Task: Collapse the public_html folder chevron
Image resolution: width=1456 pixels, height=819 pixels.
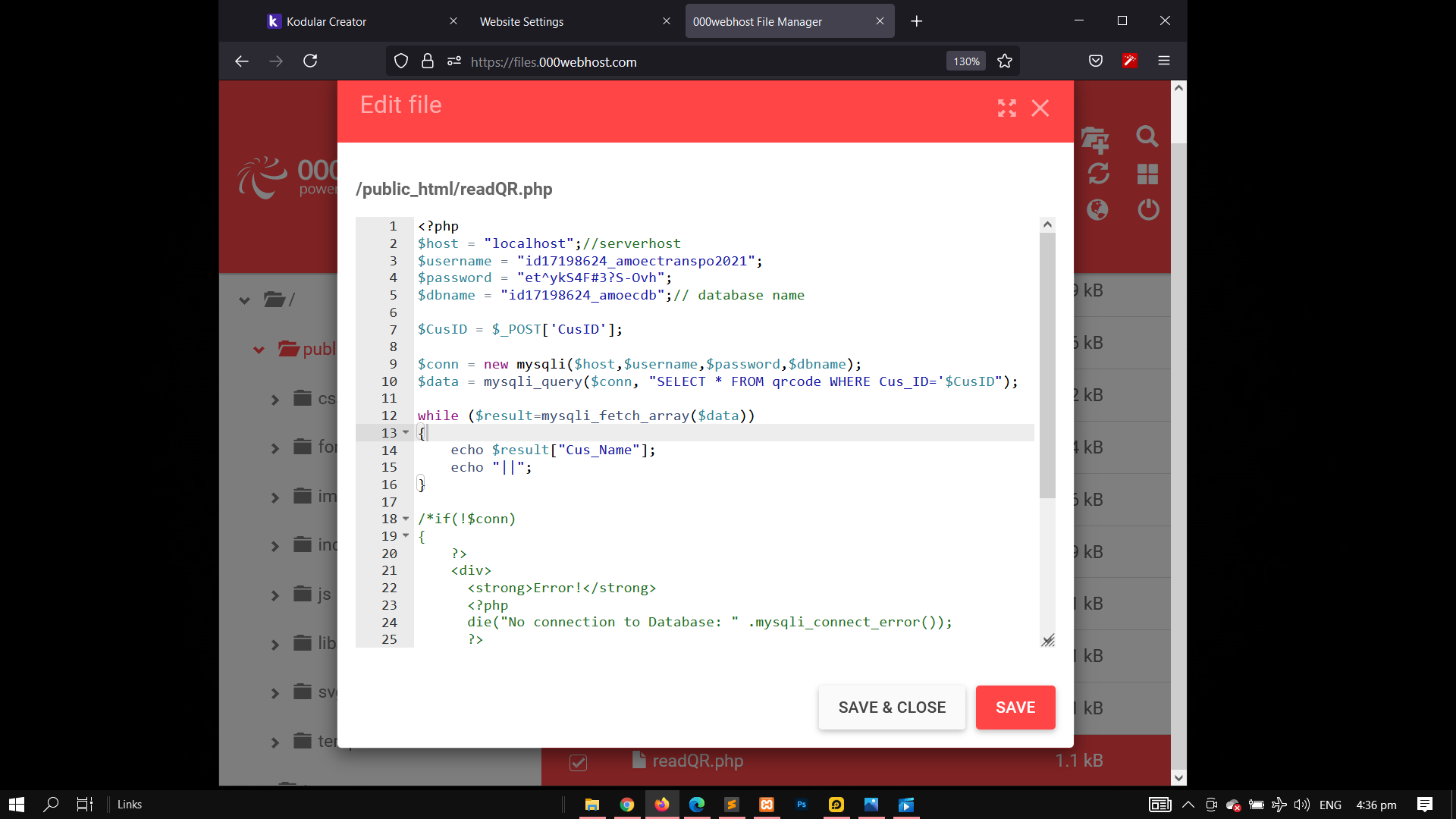Action: click(x=259, y=350)
